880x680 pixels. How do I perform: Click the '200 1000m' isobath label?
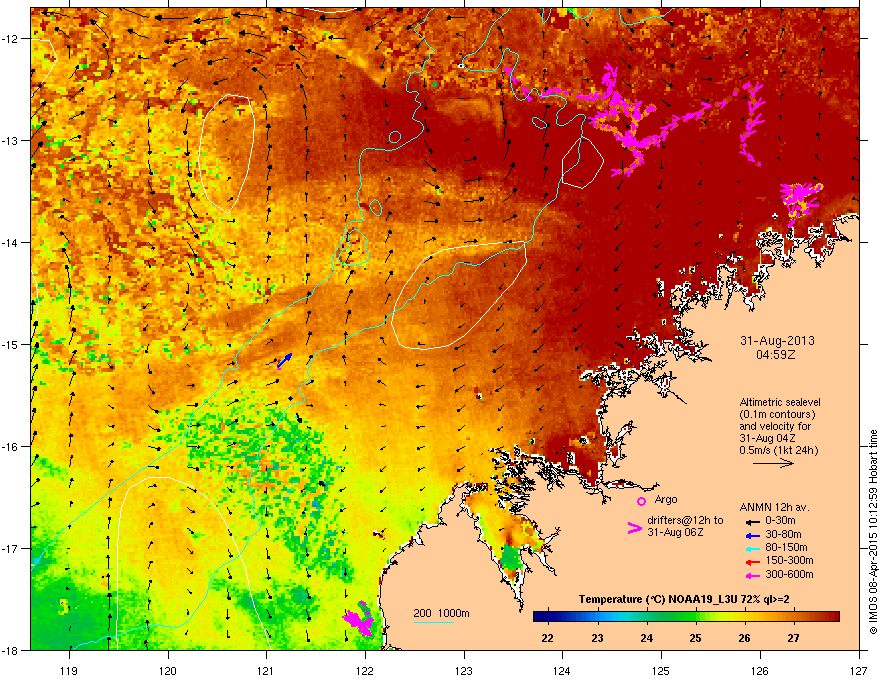point(441,613)
